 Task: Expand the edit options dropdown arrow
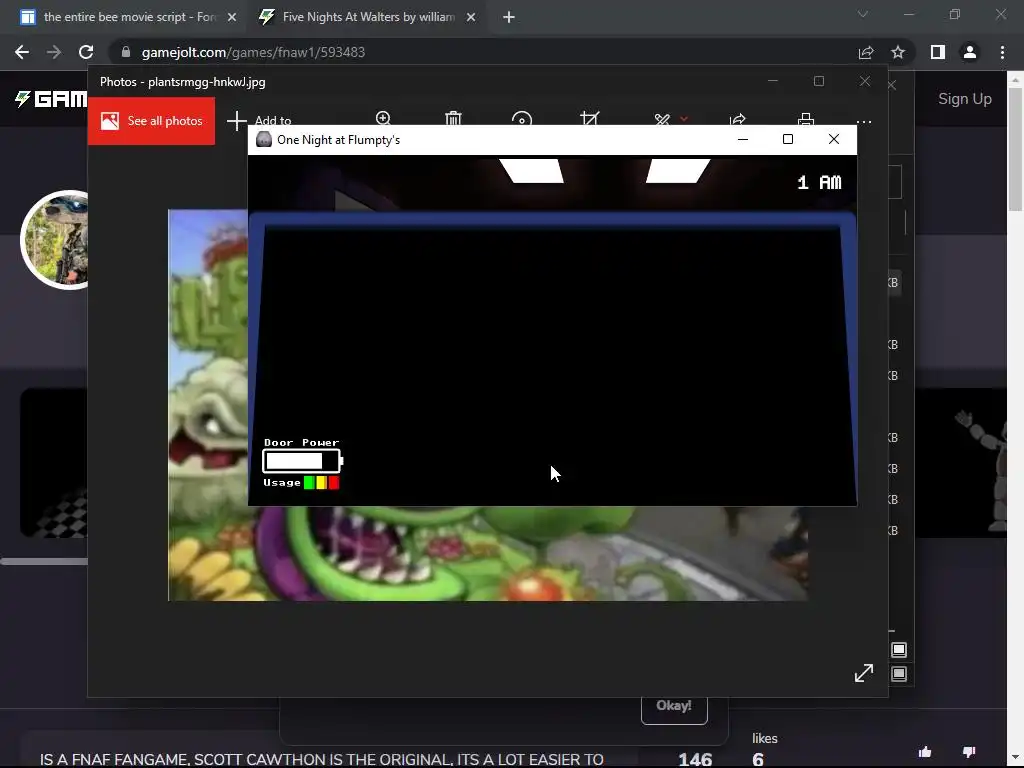pos(684,119)
